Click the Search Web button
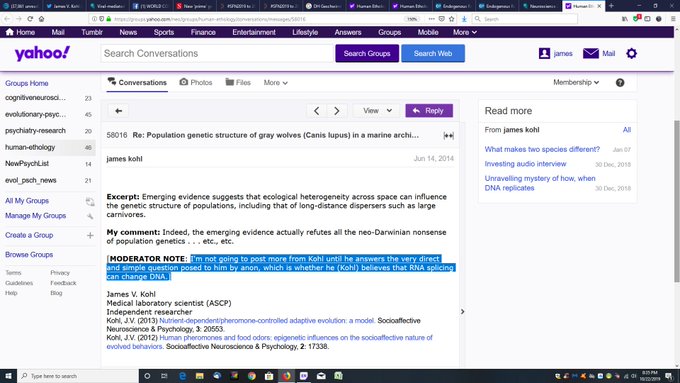The width and height of the screenshot is (680, 383). (433, 53)
